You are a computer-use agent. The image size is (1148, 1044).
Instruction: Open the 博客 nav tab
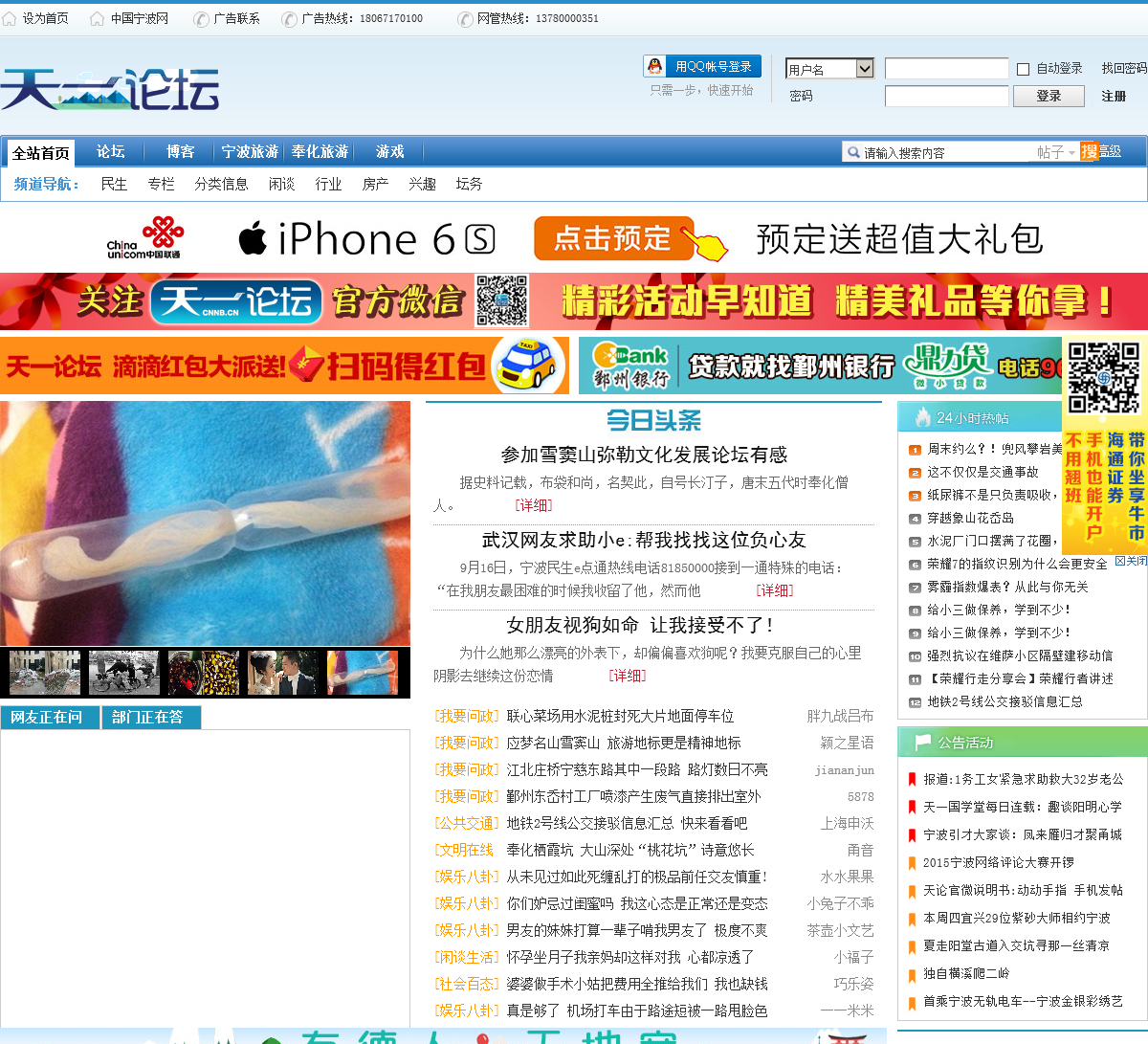click(180, 151)
